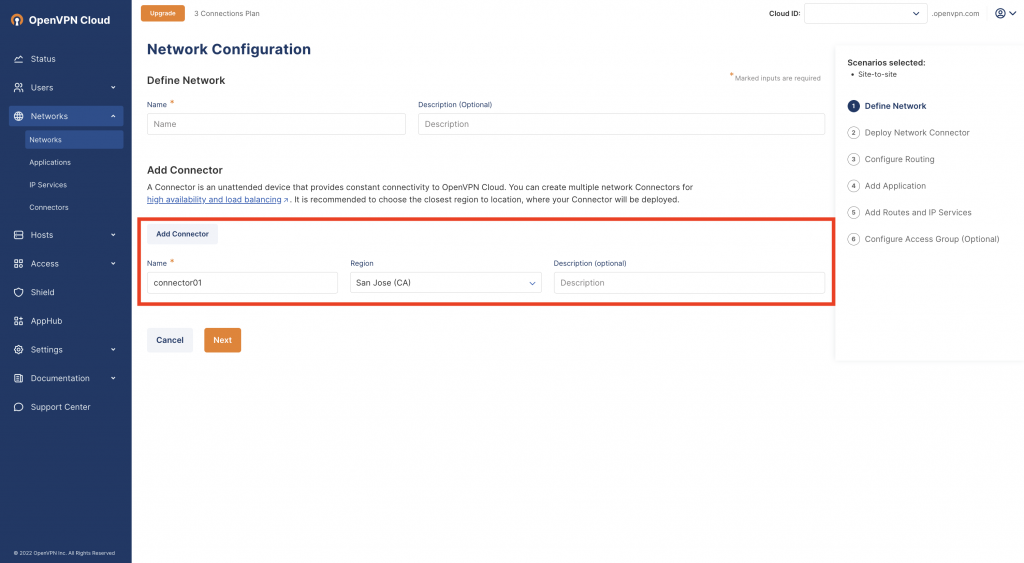Click the Site-to-site scenario text
The height and width of the screenshot is (563, 1024).
coord(877,74)
